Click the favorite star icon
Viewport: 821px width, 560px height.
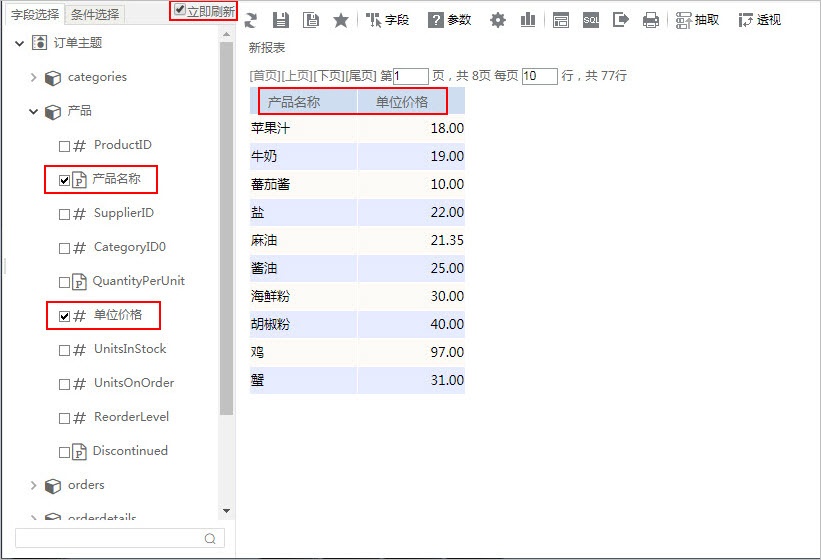pyautogui.click(x=341, y=20)
